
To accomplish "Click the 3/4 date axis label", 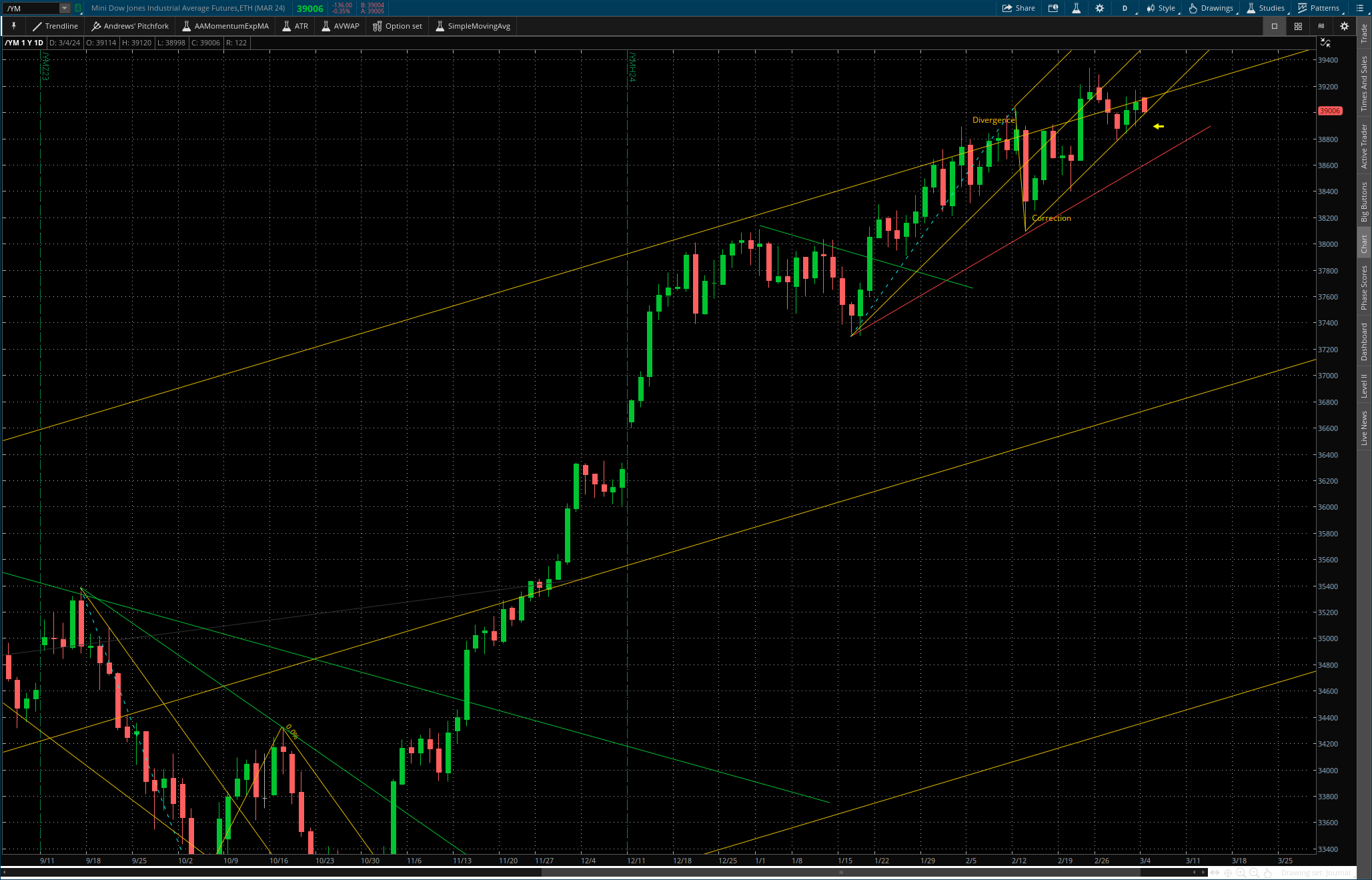I will pyautogui.click(x=1145, y=861).
